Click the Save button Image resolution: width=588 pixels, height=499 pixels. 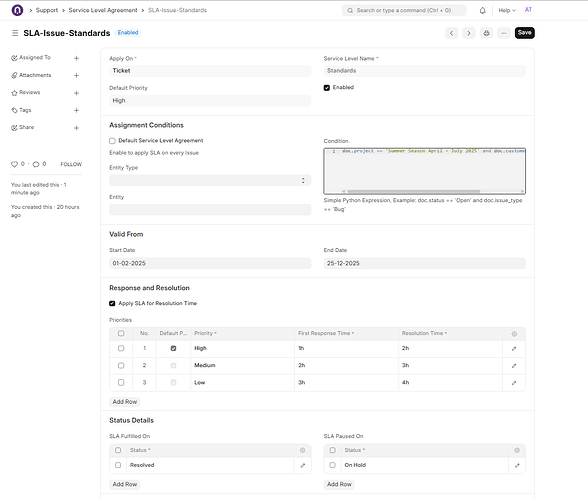tap(525, 33)
